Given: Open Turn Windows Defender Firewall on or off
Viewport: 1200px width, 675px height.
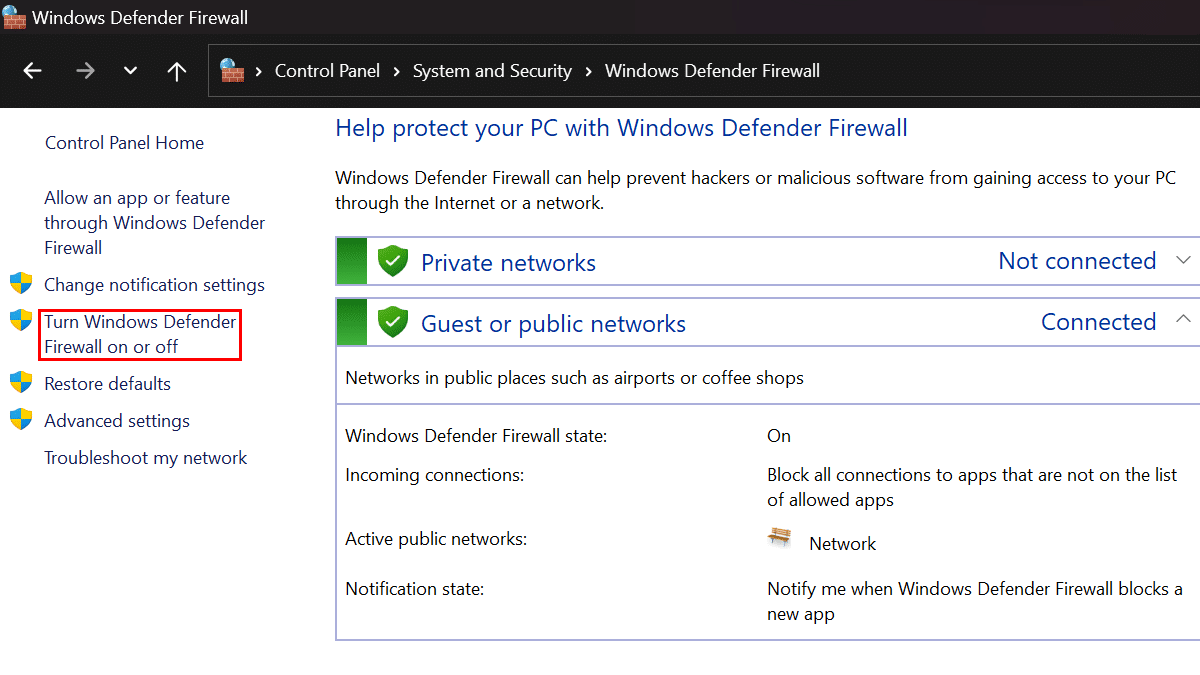Looking at the screenshot, I should 139,334.
